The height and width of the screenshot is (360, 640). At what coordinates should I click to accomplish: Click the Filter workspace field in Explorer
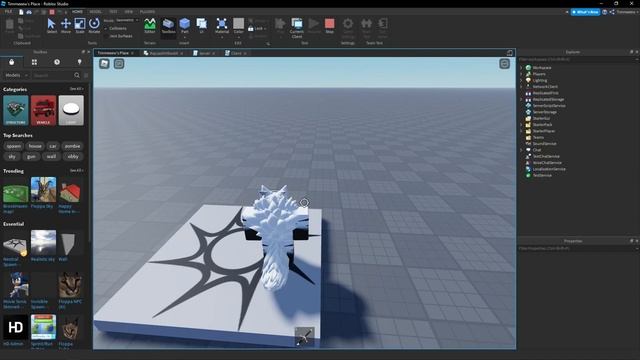tap(577, 59)
